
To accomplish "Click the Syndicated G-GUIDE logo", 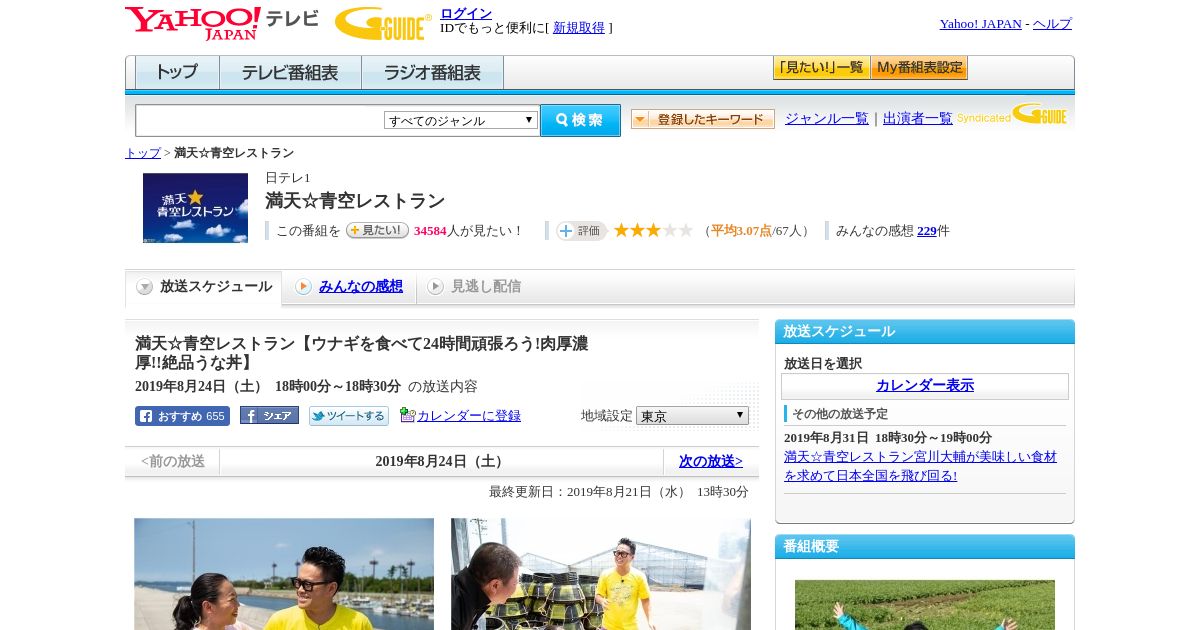I will coord(1012,114).
